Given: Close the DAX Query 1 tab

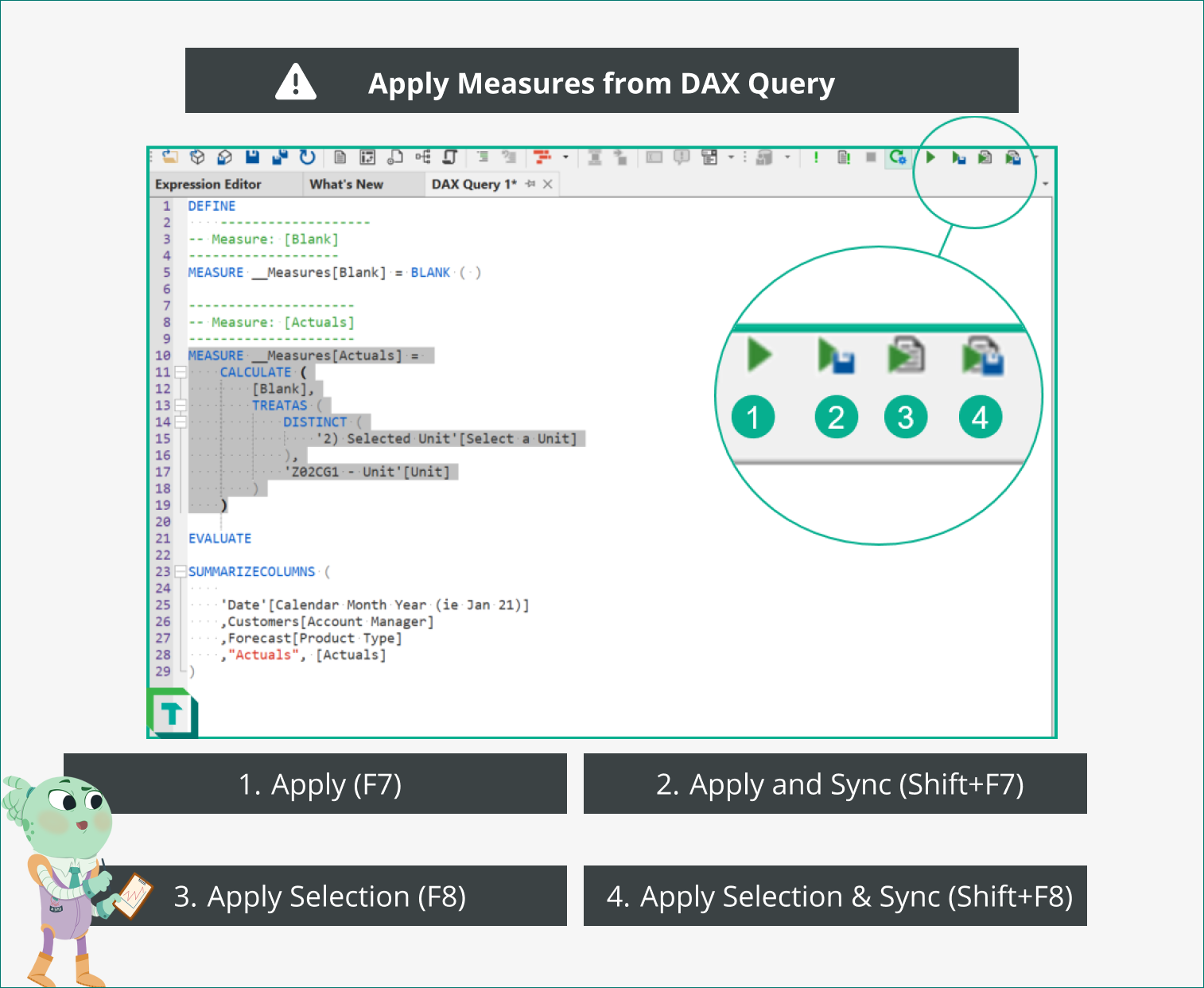Looking at the screenshot, I should pyautogui.click(x=548, y=184).
